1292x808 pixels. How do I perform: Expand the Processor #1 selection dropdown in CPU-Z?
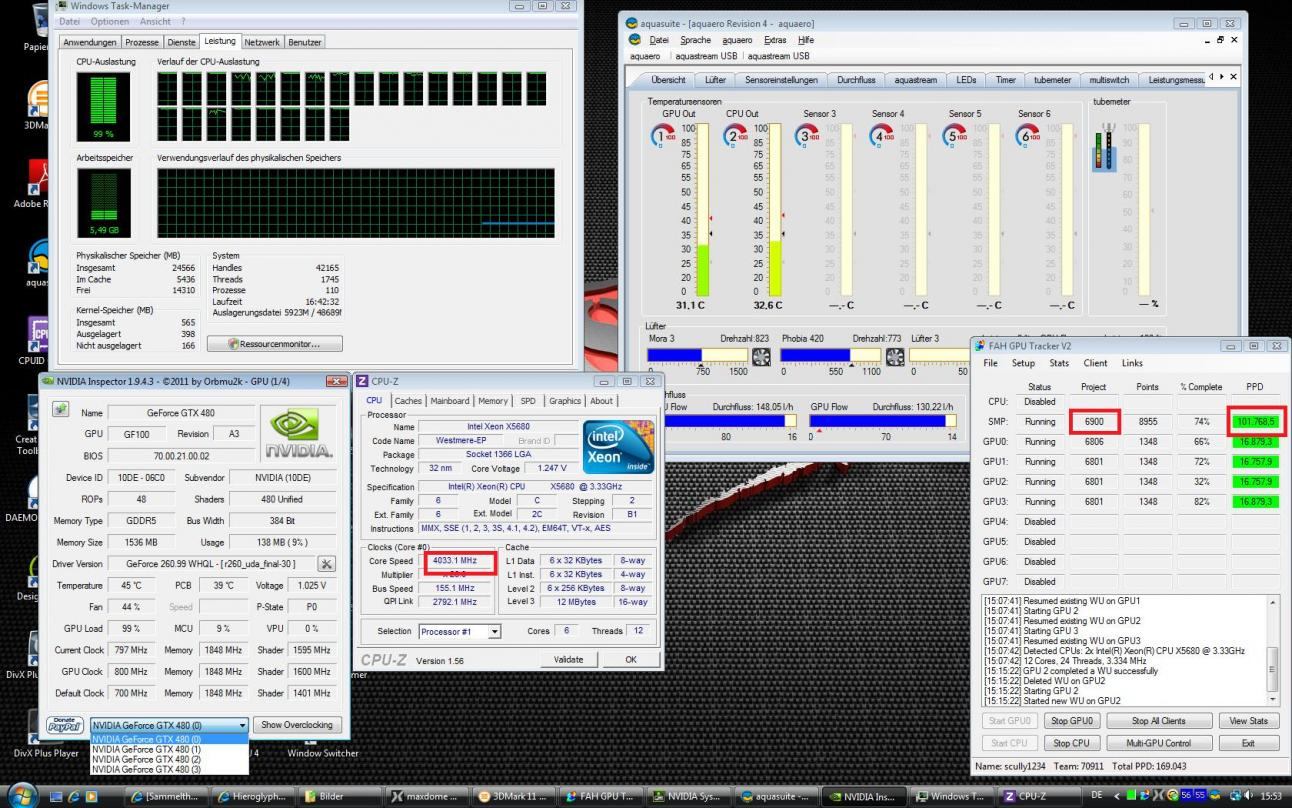(x=493, y=631)
